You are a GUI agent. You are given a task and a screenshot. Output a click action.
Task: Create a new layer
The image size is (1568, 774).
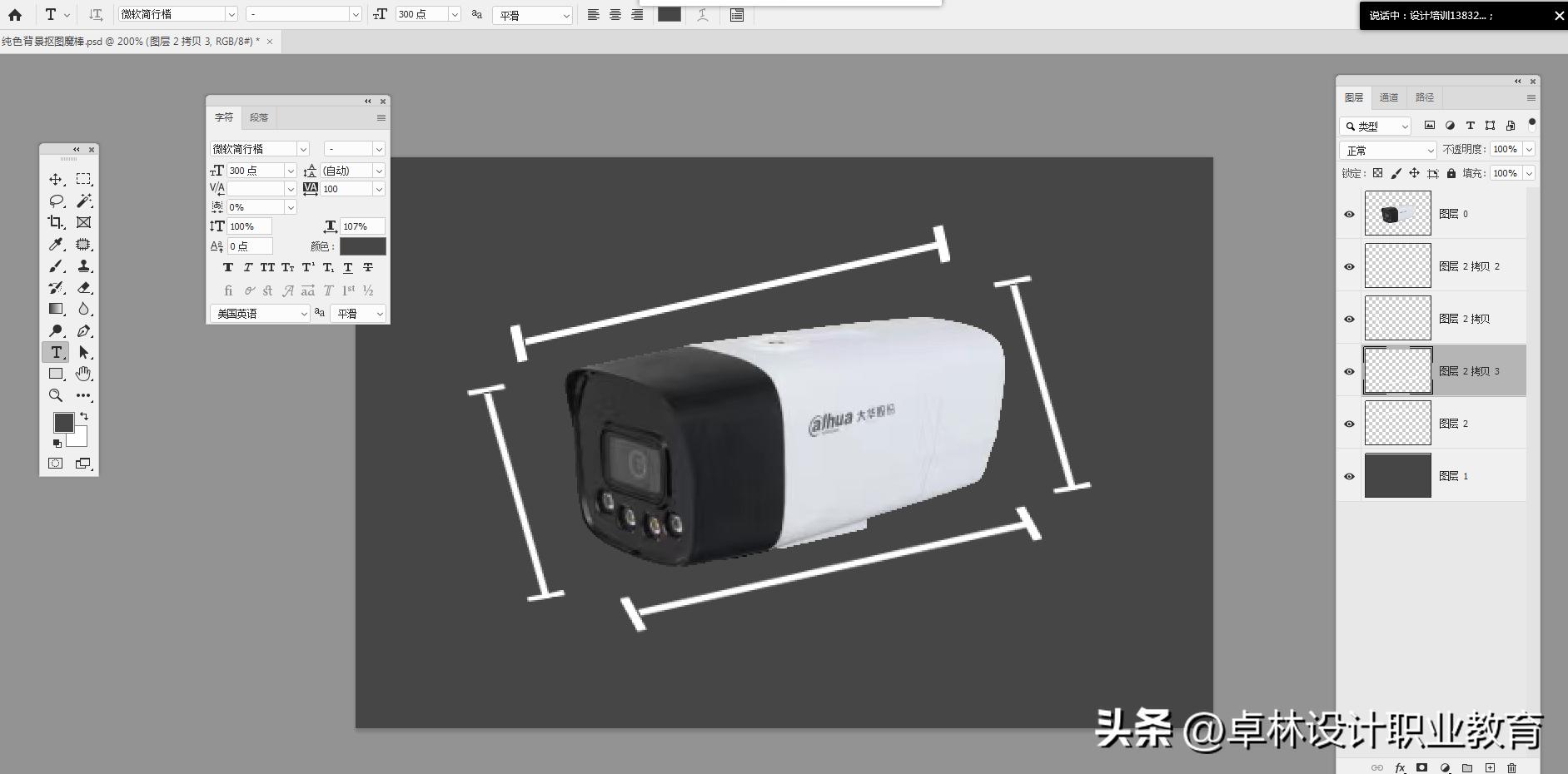[1490, 768]
